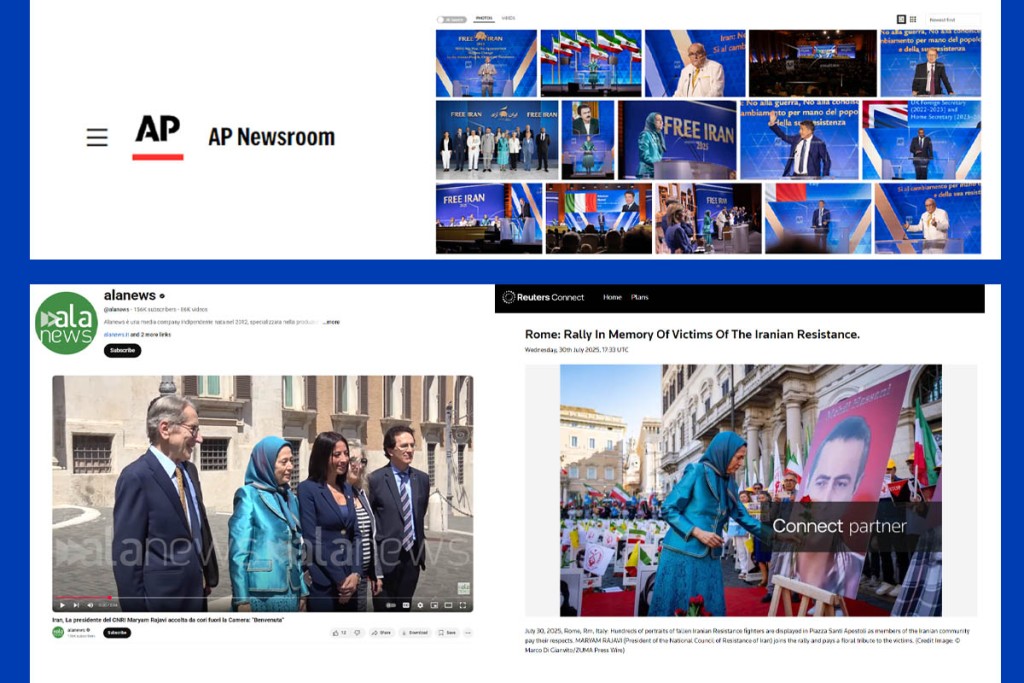
Task: Click the alanews channel avatar logo
Action: [66, 323]
